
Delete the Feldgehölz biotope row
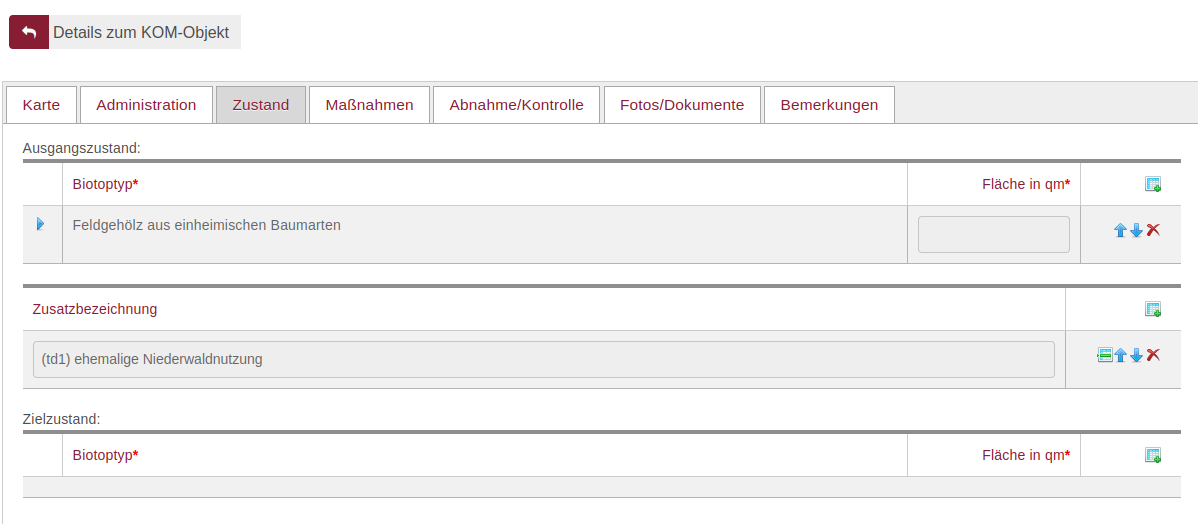click(x=1153, y=230)
